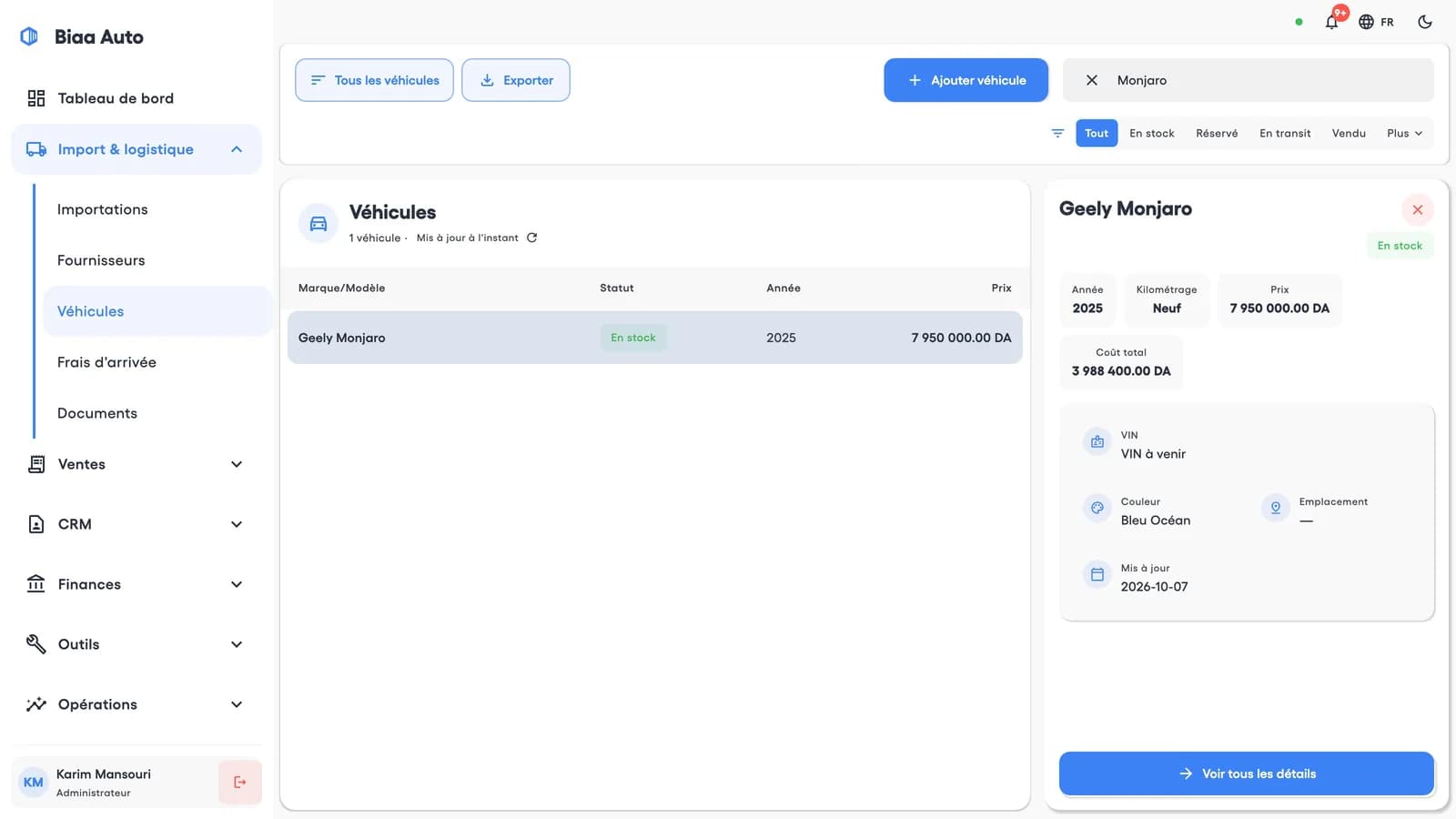1456x819 pixels.
Task: Expand the Ventes menu
Action: tap(136, 464)
